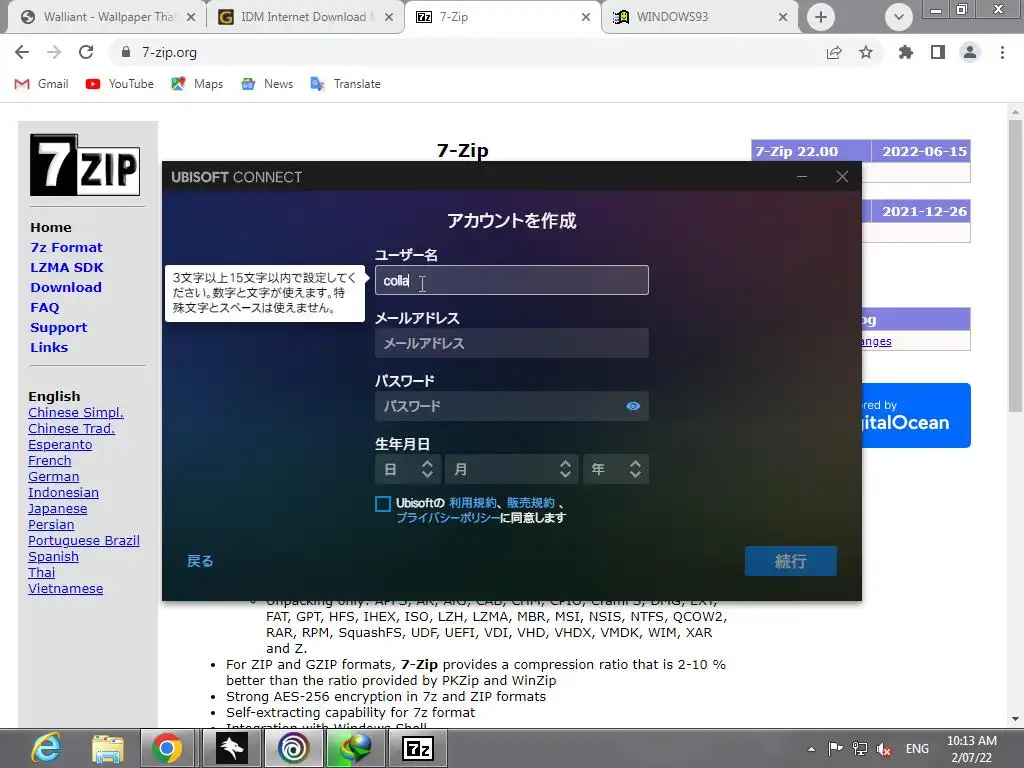1024x768 pixels.
Task: Open the 7z Format page link
Action: (x=66, y=248)
